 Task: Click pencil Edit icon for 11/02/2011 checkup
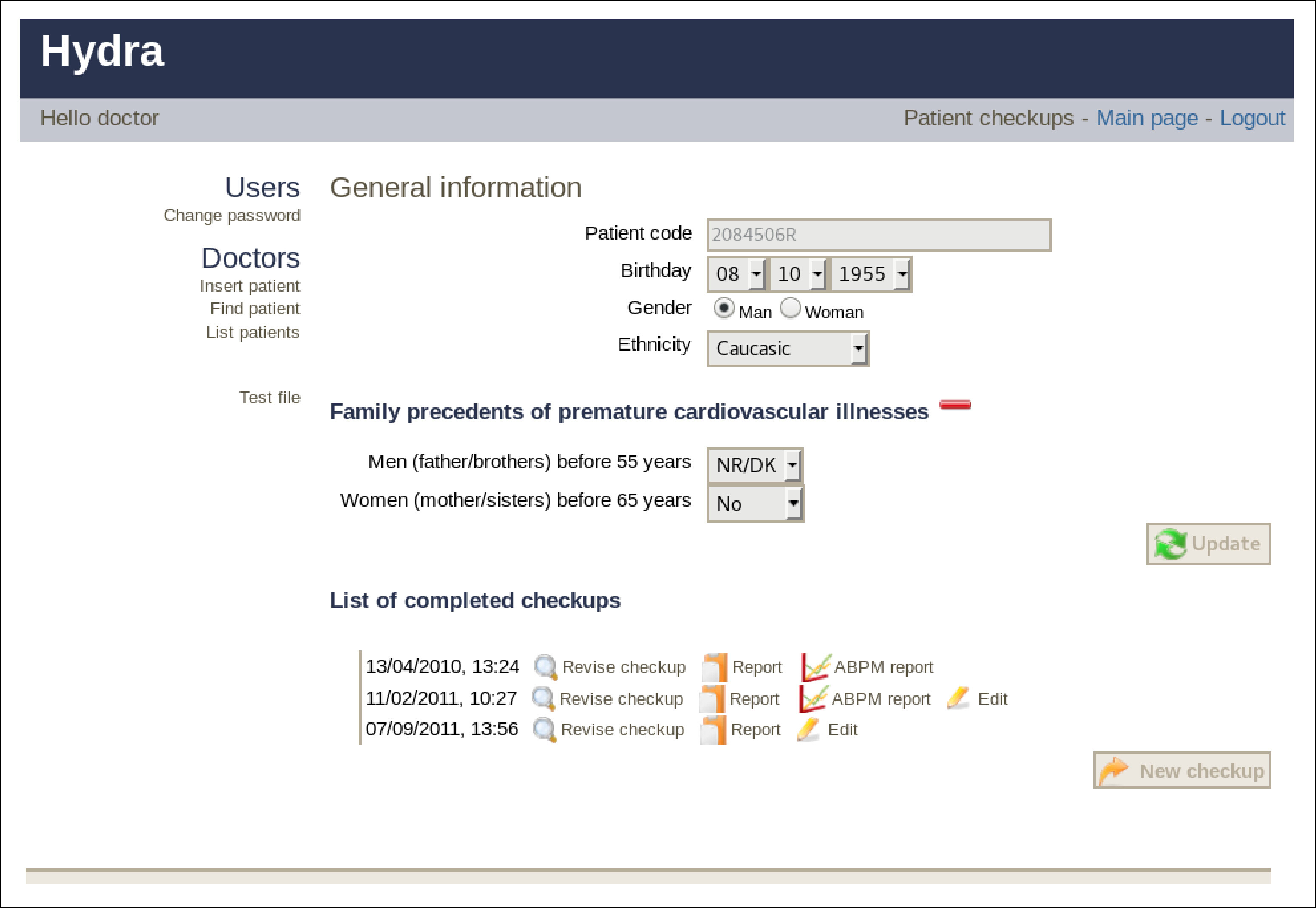pos(958,698)
